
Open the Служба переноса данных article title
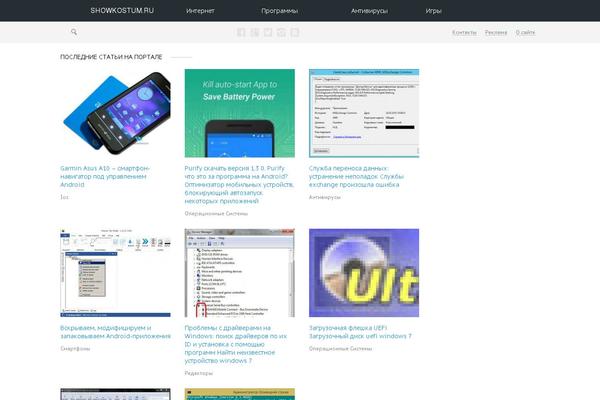[356, 176]
